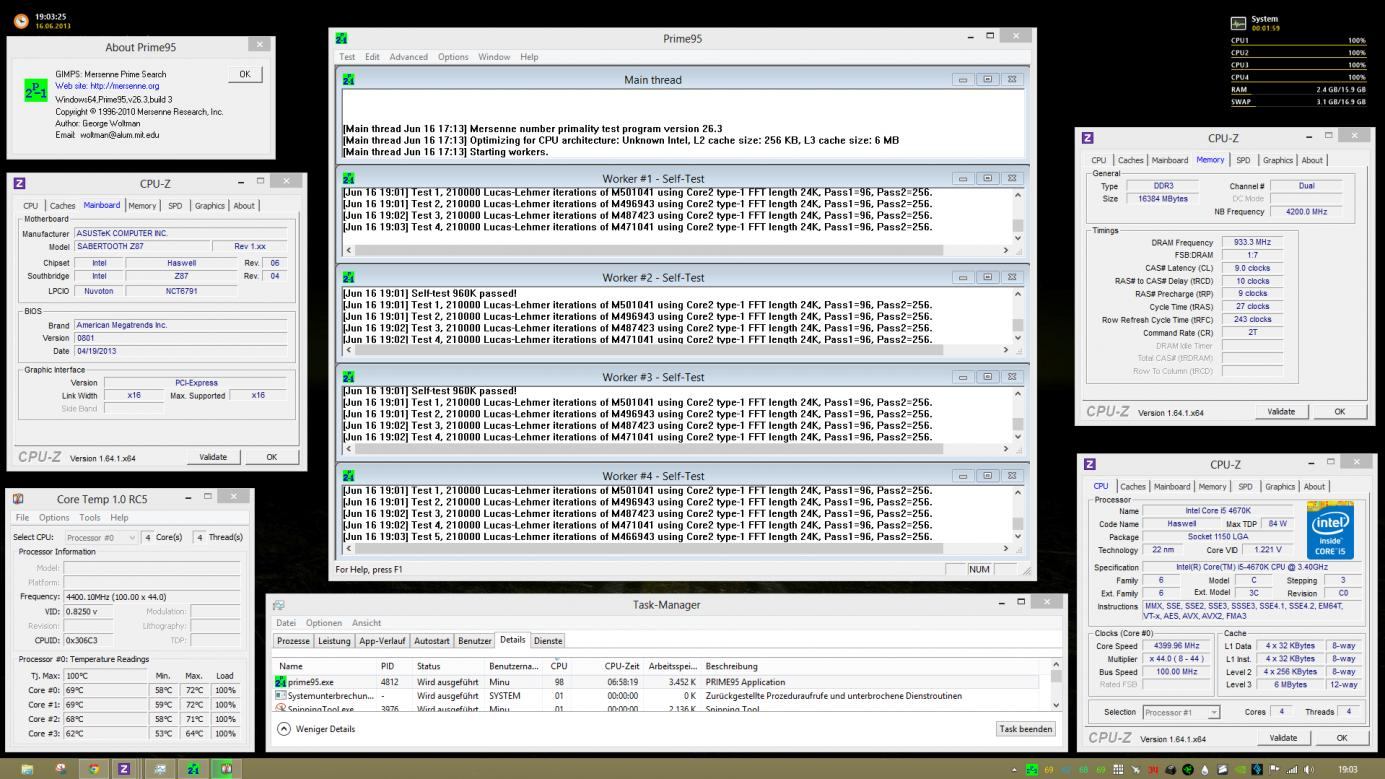Screen dimensions: 1385x779
Task: Open the Core Temp Tools menu
Action: pos(90,517)
